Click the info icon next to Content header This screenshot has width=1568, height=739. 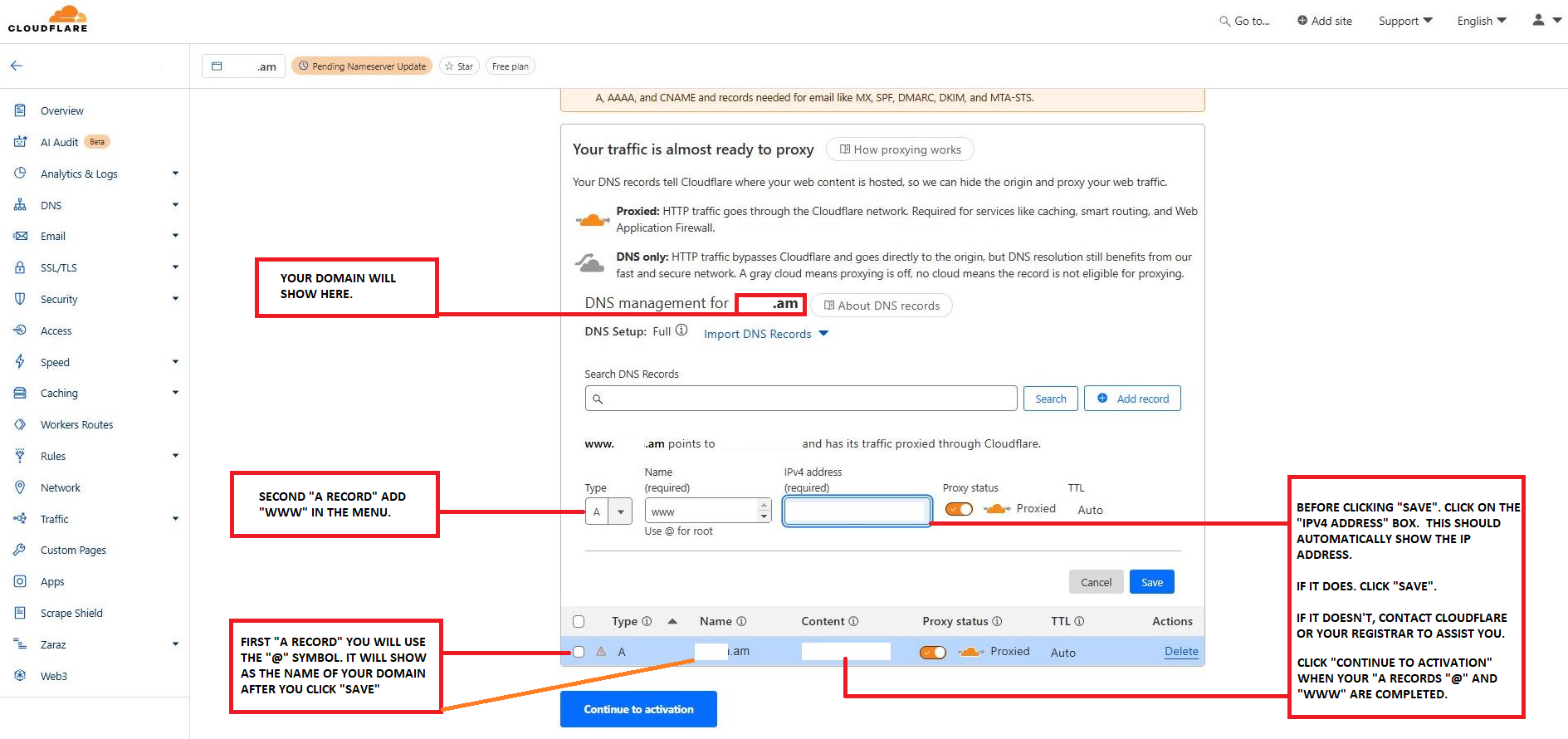pos(853,621)
